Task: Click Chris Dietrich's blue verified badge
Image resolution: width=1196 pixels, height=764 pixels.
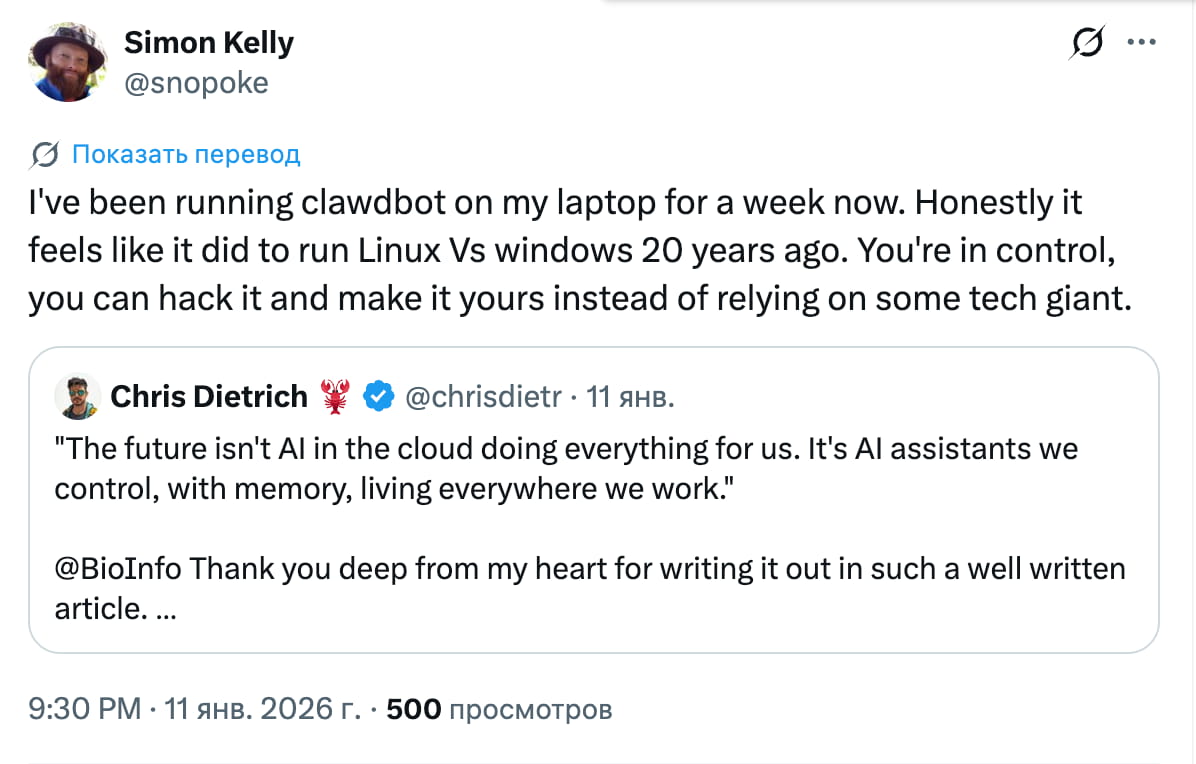Action: (x=376, y=396)
